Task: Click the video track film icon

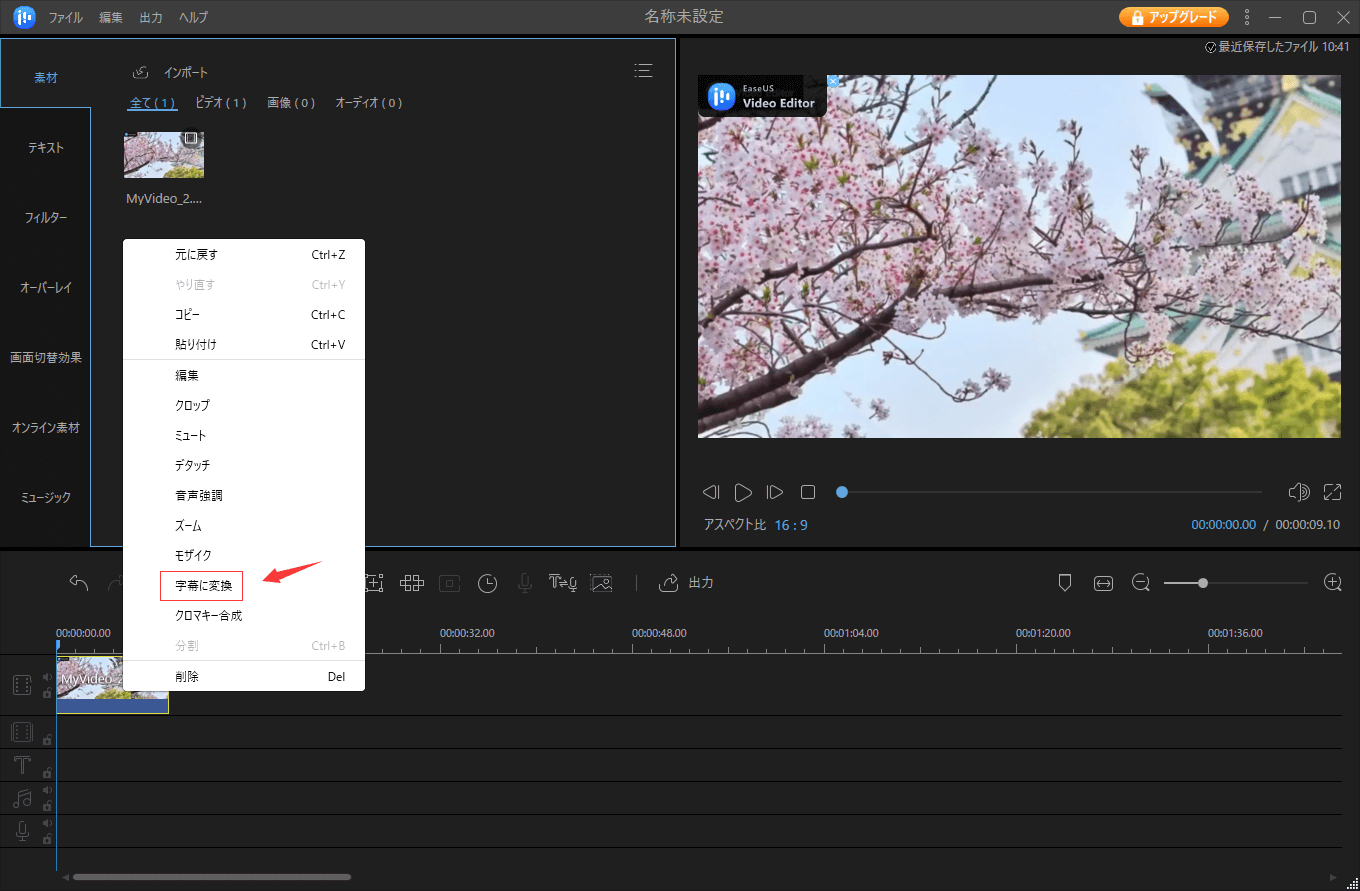Action: 22,685
